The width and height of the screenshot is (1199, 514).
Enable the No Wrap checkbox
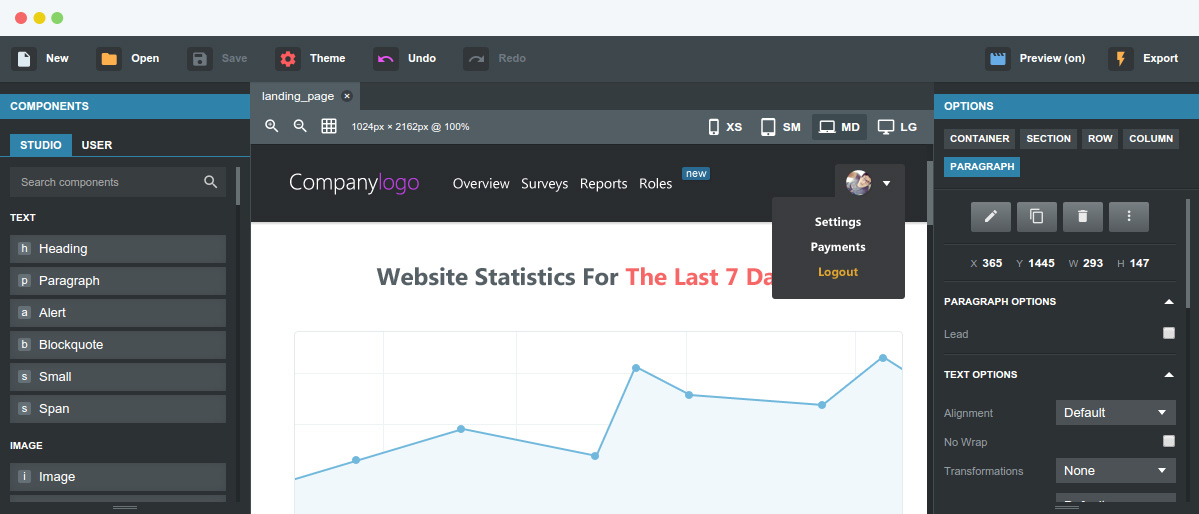click(1168, 441)
